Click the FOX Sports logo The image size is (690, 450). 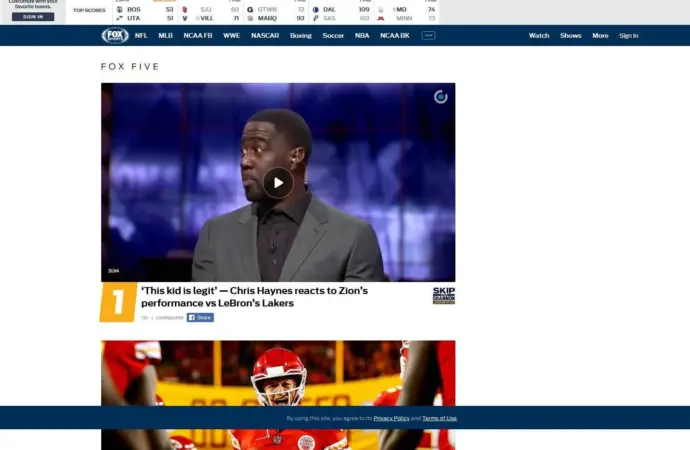[115, 36]
